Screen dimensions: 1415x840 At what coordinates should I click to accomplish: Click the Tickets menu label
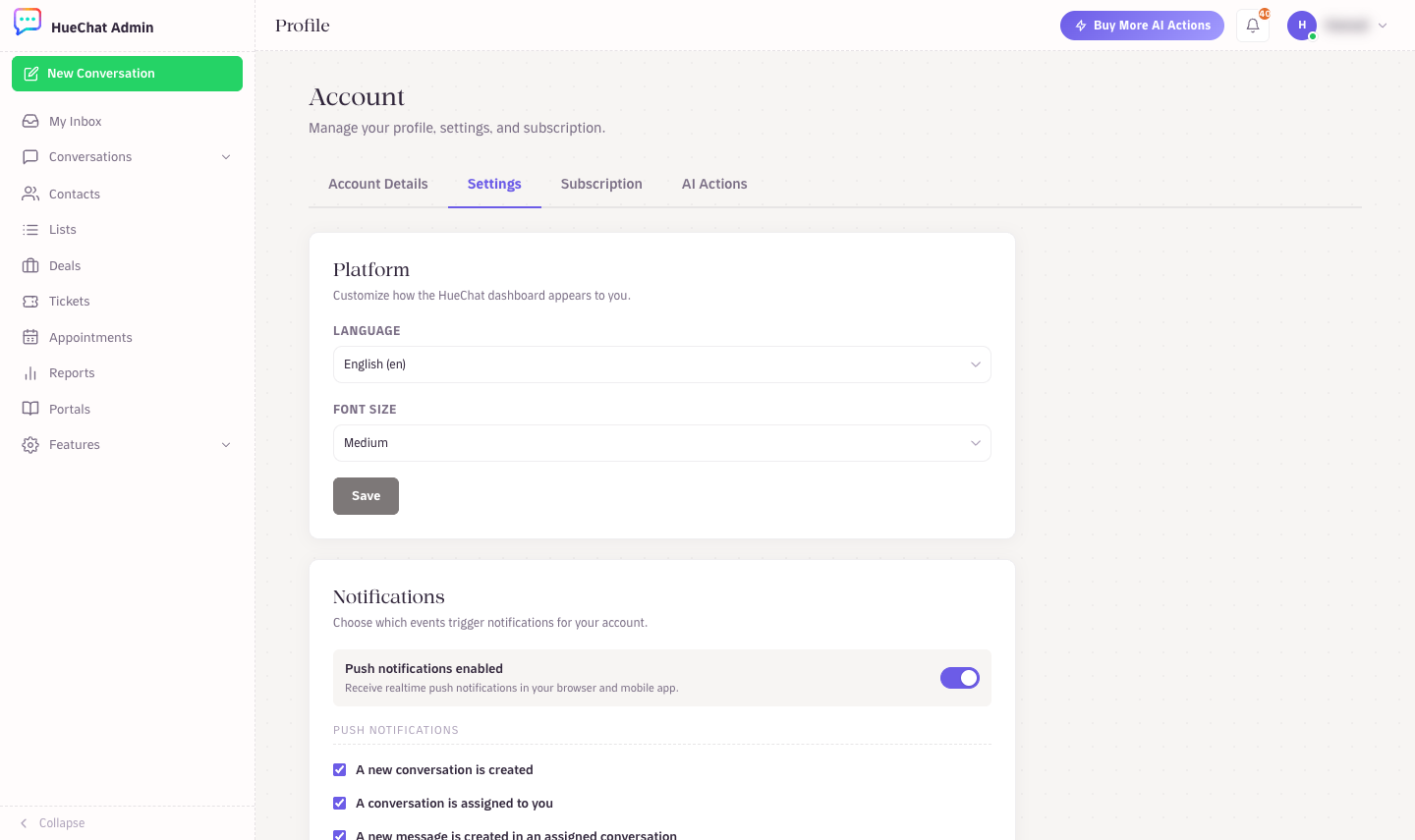(x=70, y=302)
